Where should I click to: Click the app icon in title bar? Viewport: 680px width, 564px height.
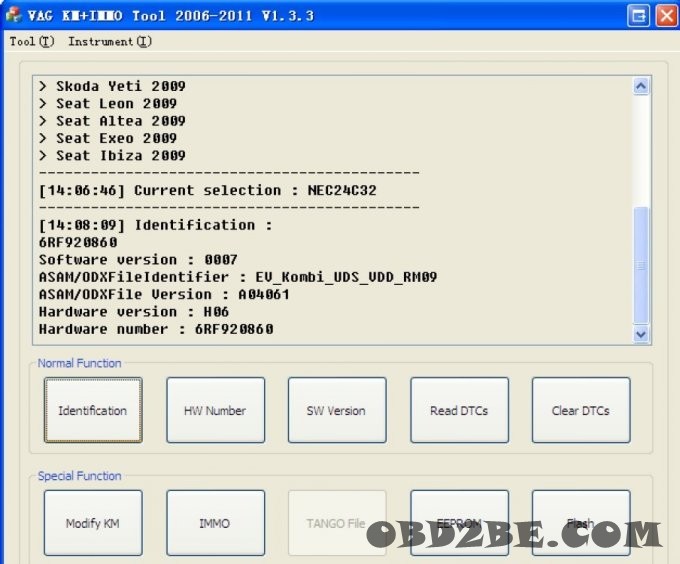(13, 15)
